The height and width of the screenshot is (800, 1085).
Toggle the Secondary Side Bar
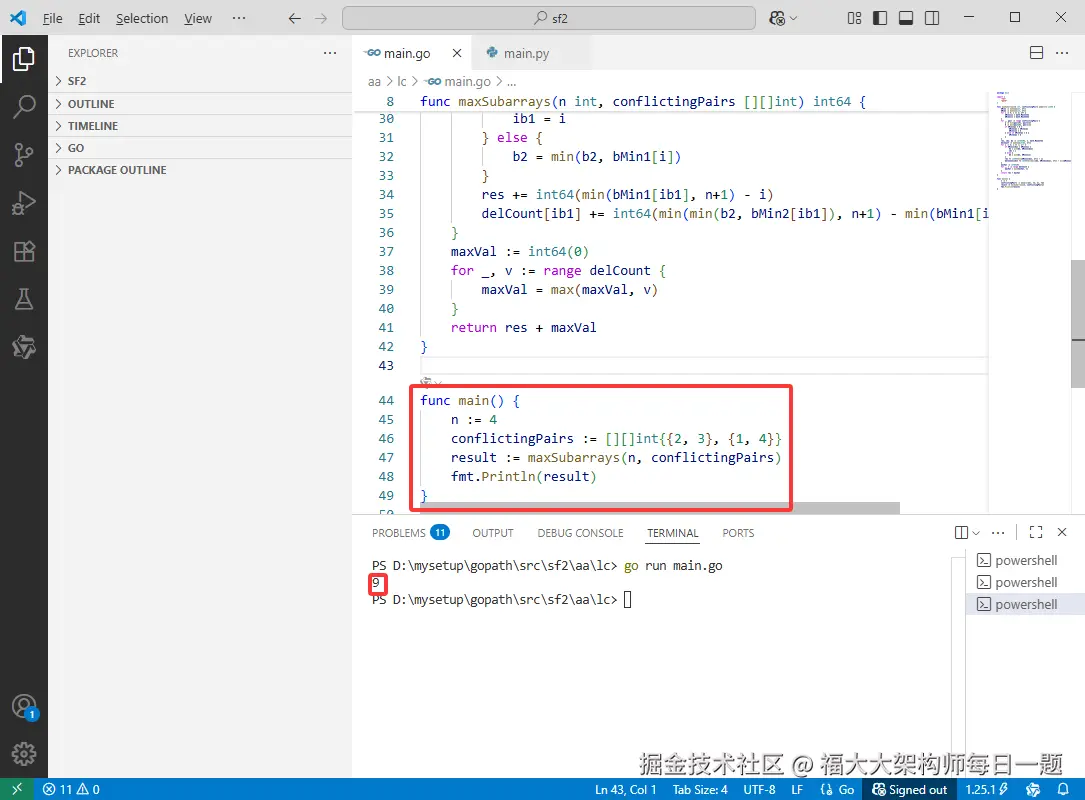[x=932, y=18]
